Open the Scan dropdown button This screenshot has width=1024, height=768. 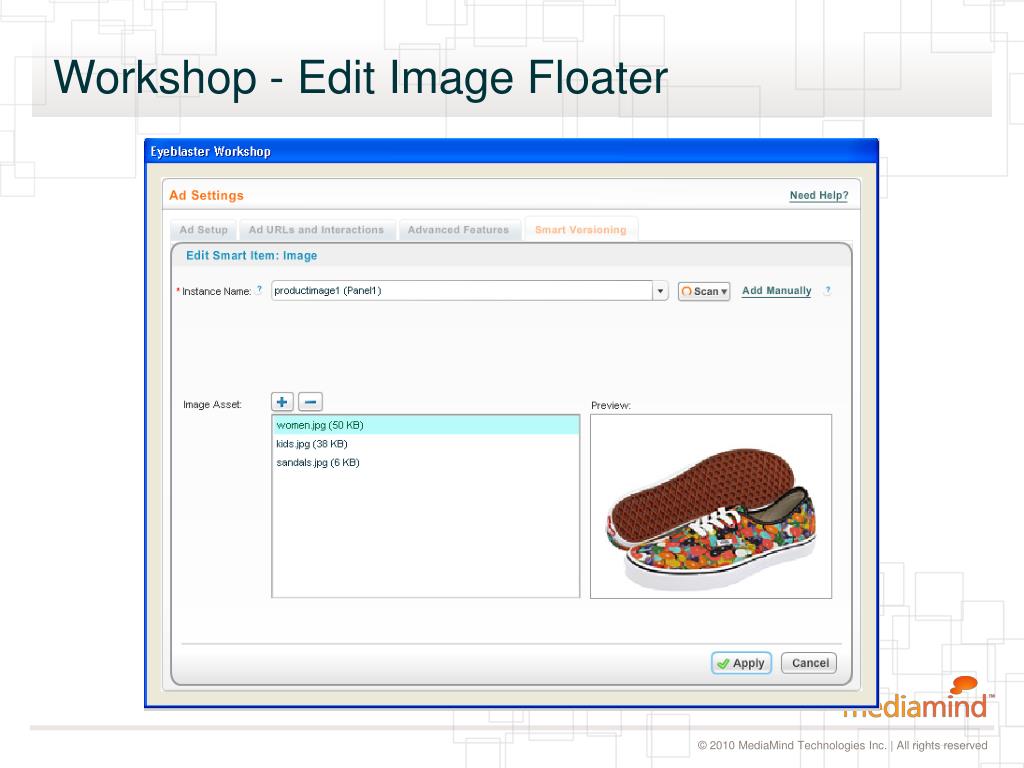pyautogui.click(x=704, y=291)
